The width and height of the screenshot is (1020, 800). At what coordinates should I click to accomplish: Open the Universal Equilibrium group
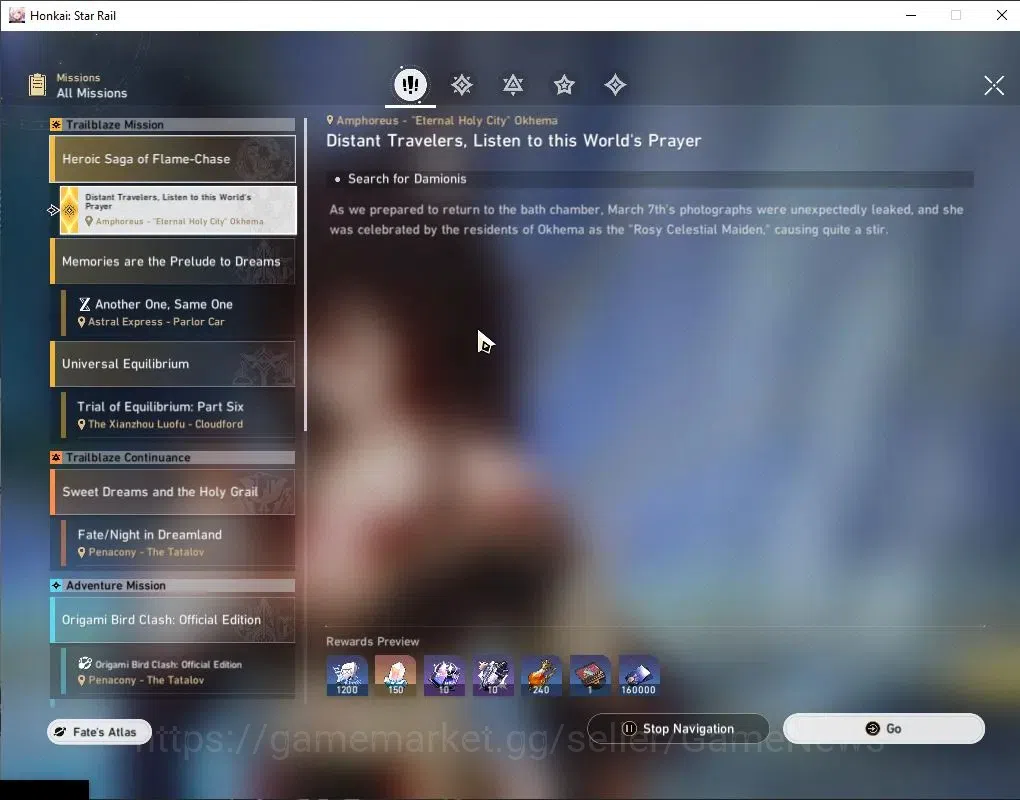[173, 364]
